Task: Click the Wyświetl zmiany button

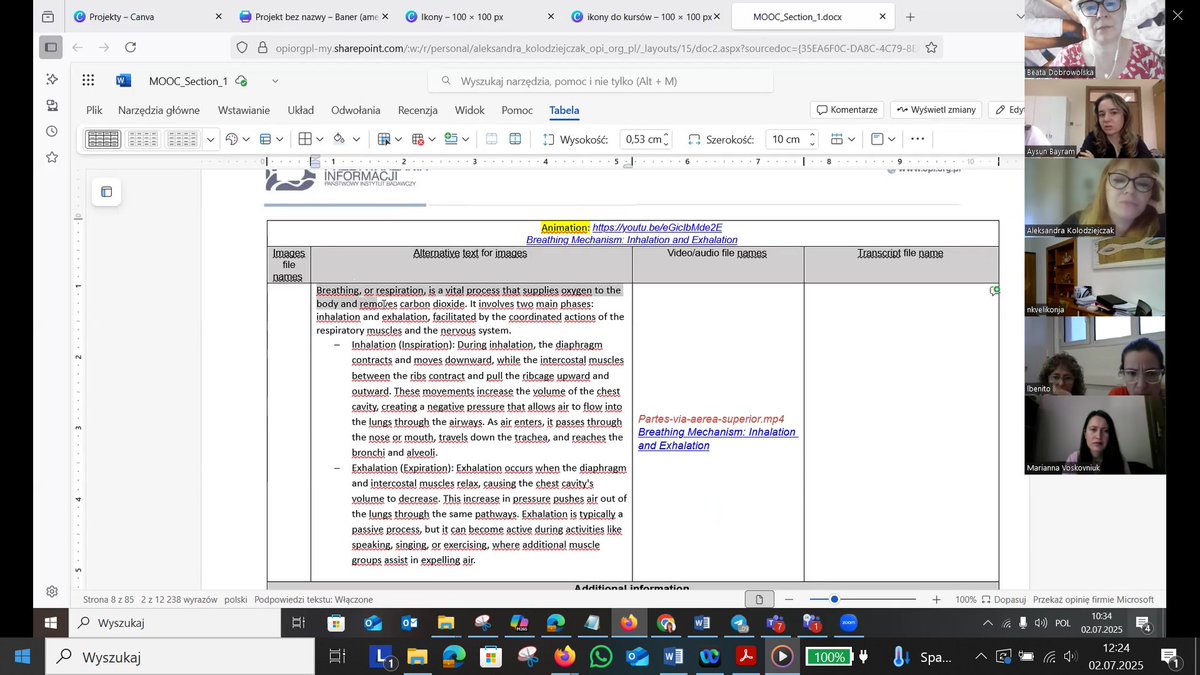Action: pos(936,110)
